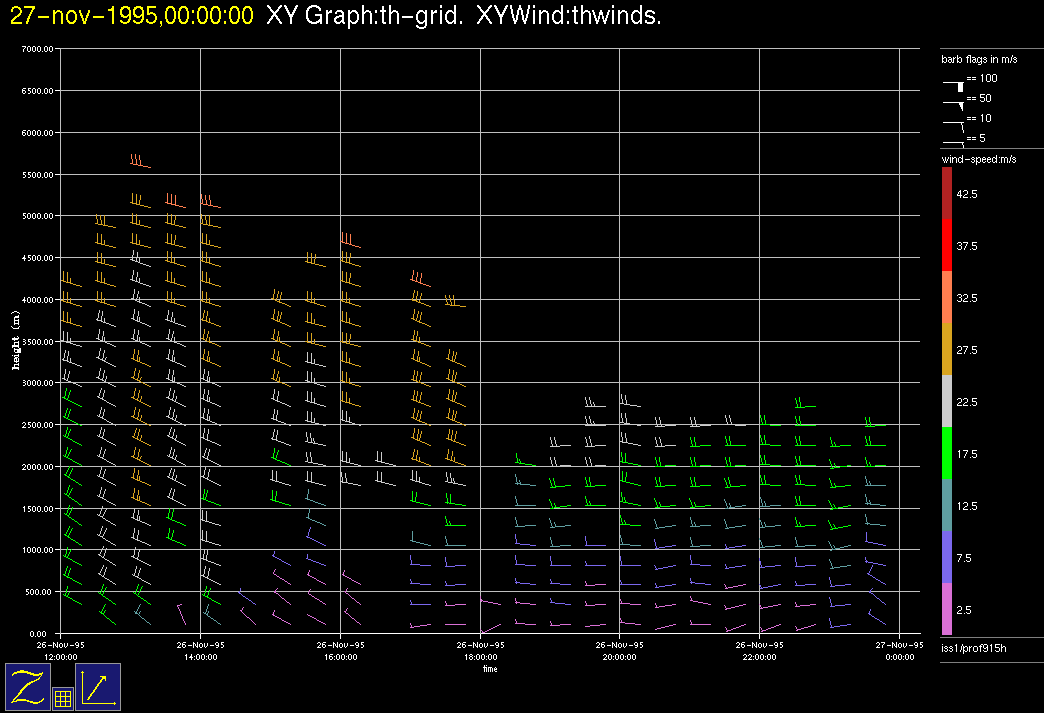This screenshot has height=713, width=1044.
Task: Open the small yellow grid icon
Action: [x=62, y=699]
